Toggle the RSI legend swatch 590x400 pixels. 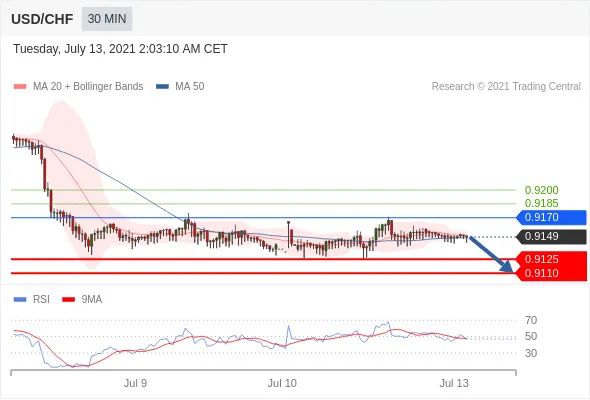pos(20,300)
